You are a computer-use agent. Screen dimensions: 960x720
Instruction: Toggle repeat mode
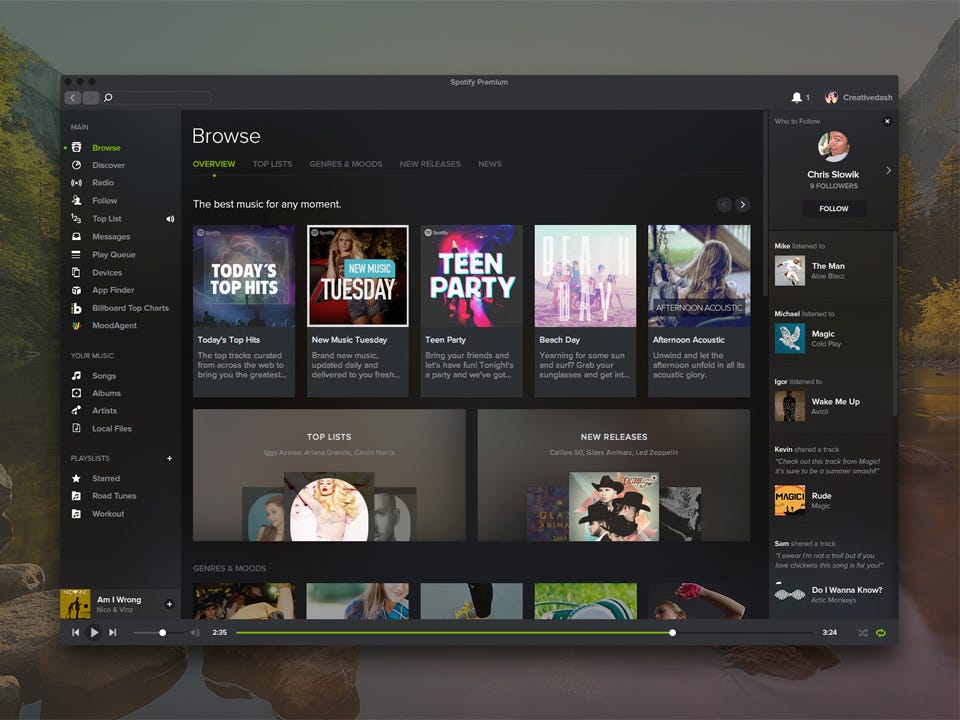[880, 633]
